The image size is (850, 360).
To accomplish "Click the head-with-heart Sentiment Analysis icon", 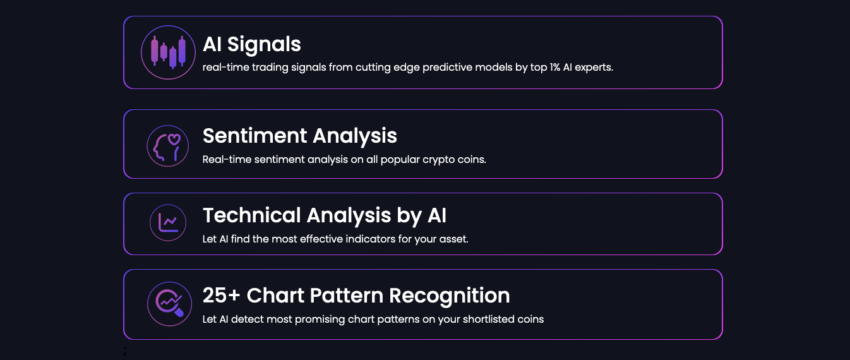I will tap(168, 146).
